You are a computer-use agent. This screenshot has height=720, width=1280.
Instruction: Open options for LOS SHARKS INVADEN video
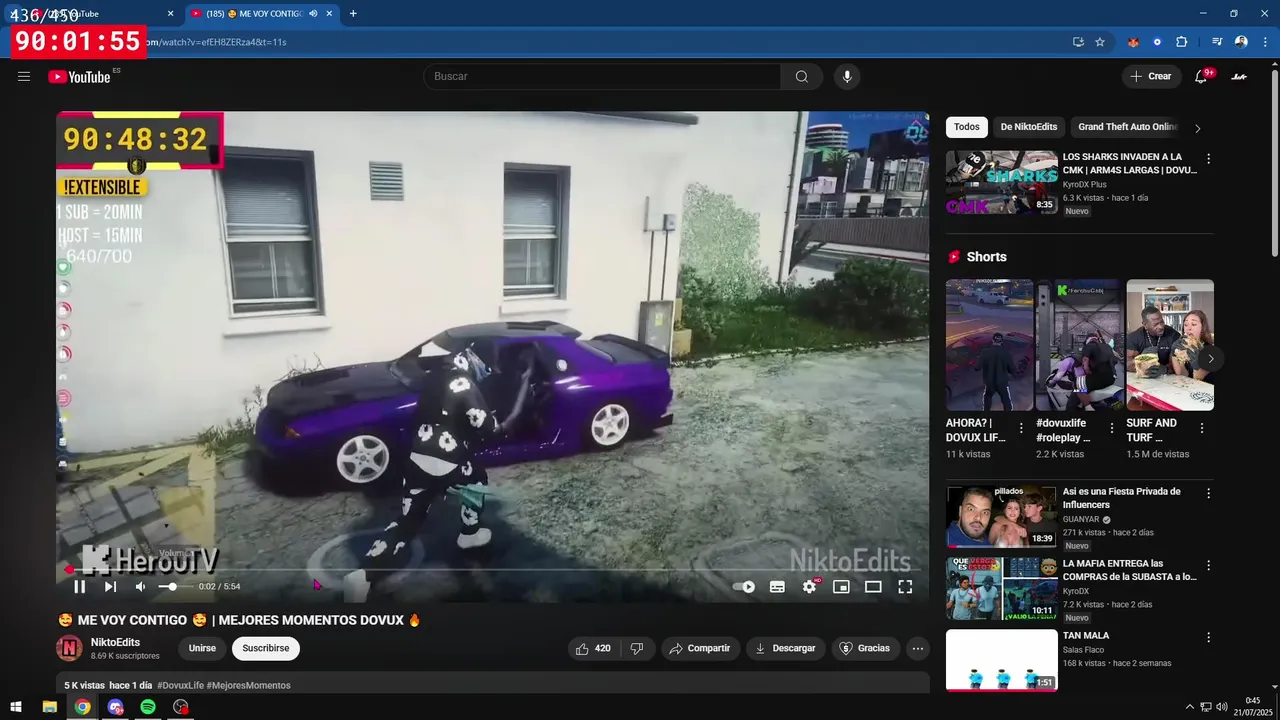point(1208,159)
